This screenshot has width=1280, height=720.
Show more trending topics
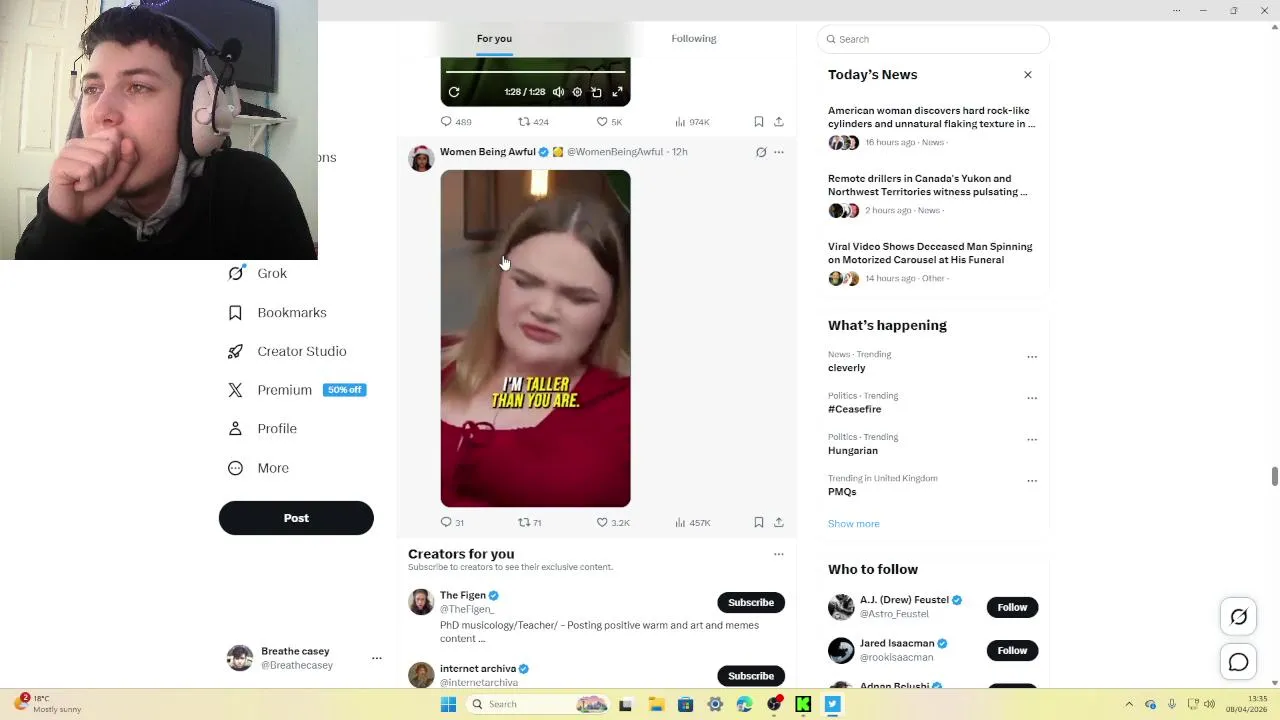click(854, 524)
